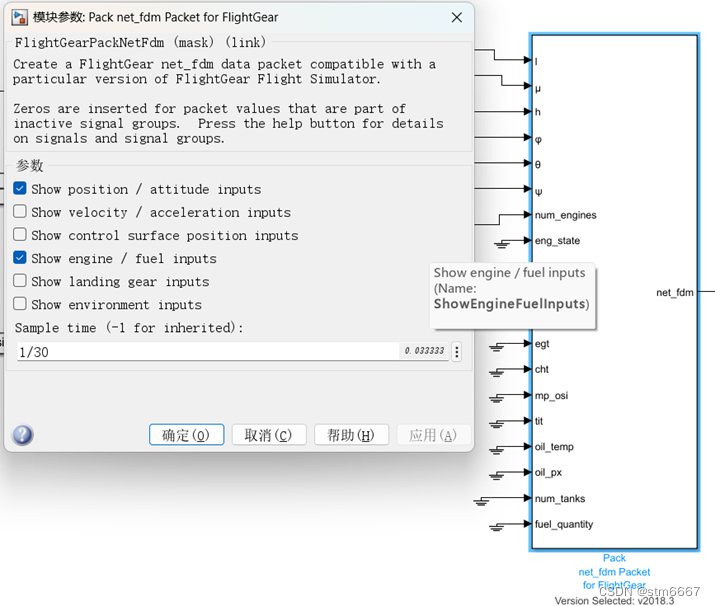The image size is (715, 606).
Task: Click the cht input port label
Action: pos(542,369)
